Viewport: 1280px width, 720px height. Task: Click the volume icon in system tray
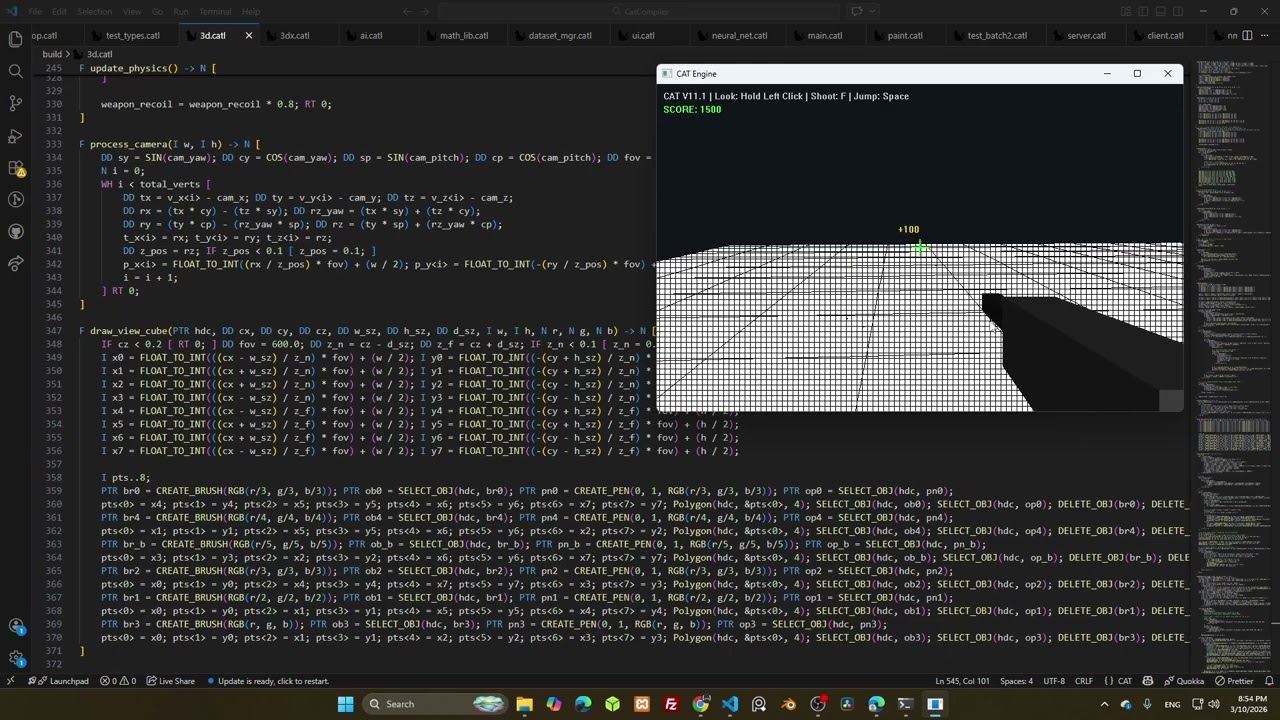pos(1213,704)
